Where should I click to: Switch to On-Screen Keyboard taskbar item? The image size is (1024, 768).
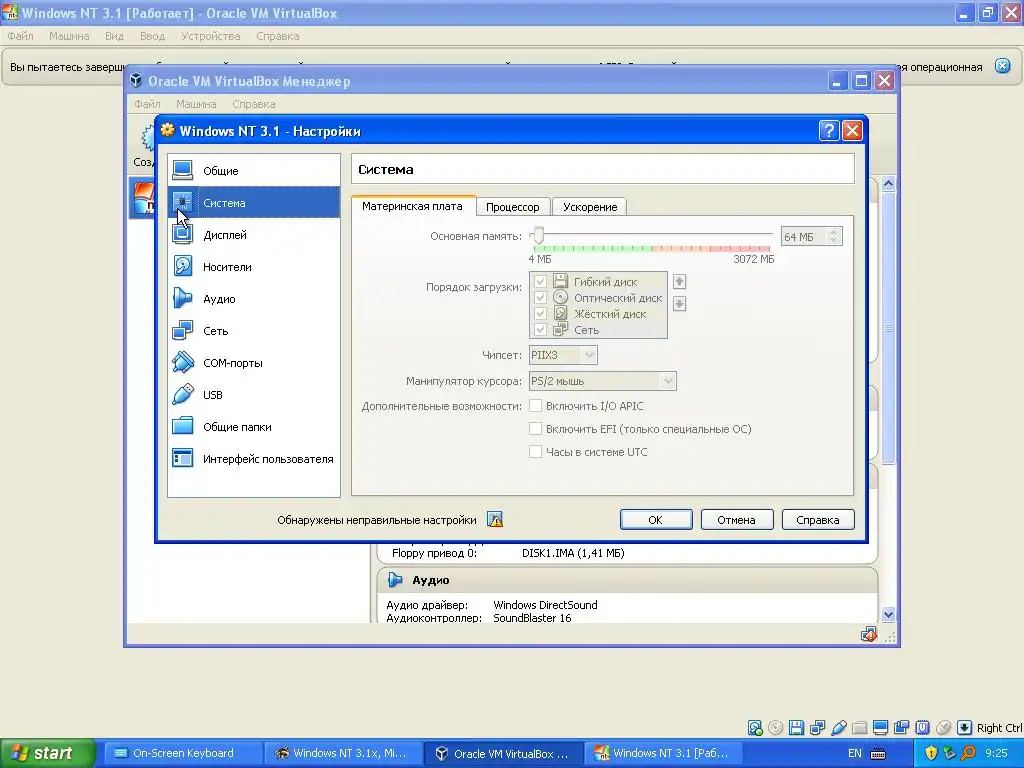pos(182,754)
